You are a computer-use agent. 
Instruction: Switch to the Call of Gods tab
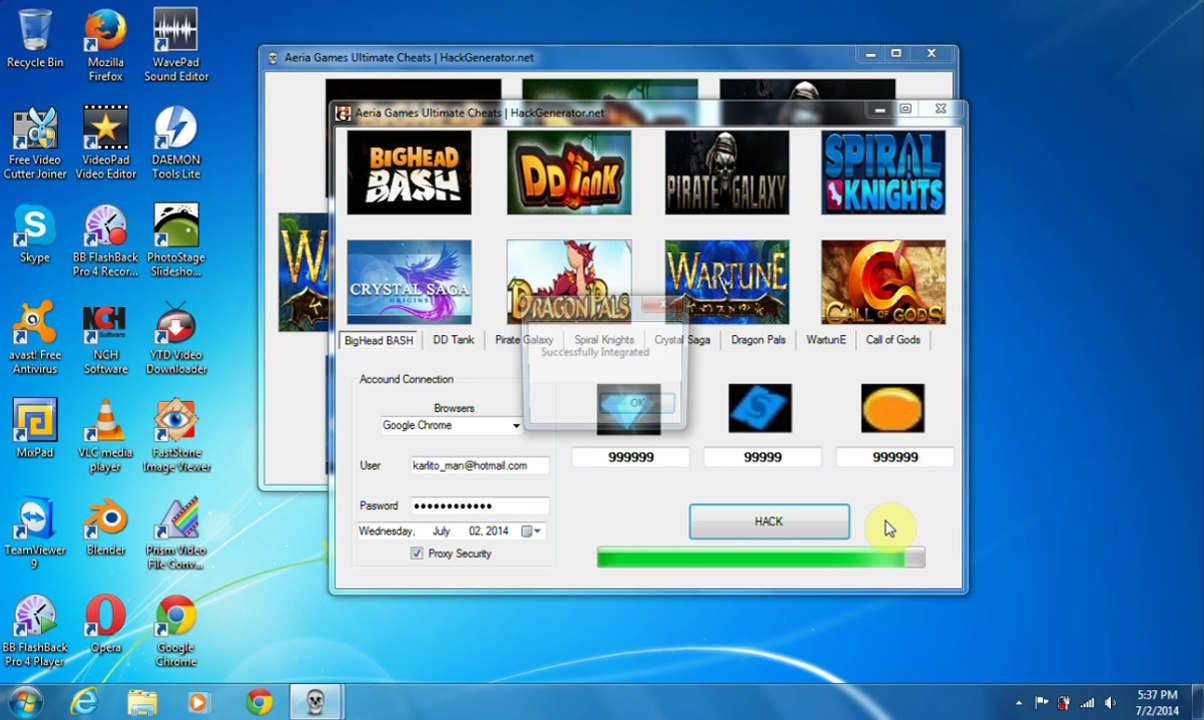point(893,340)
